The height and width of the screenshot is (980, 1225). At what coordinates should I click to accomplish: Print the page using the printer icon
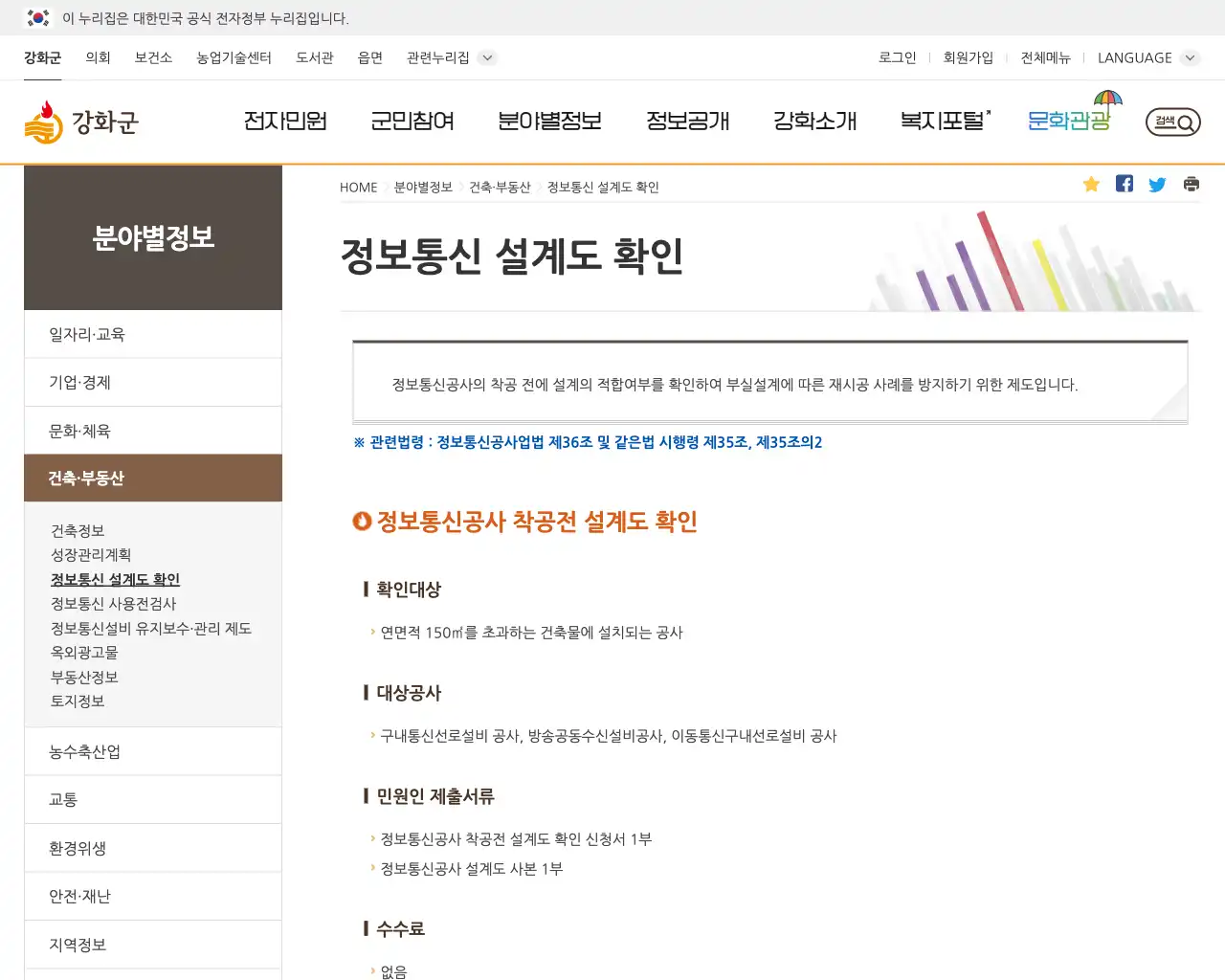1191,185
